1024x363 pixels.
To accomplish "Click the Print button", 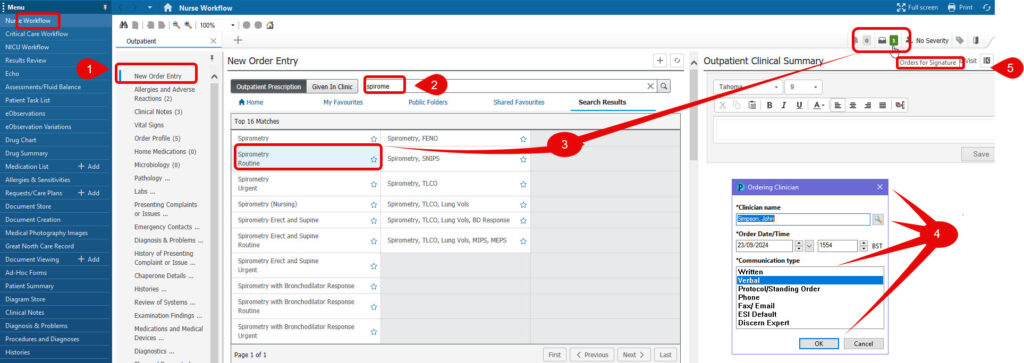I will (x=960, y=7).
